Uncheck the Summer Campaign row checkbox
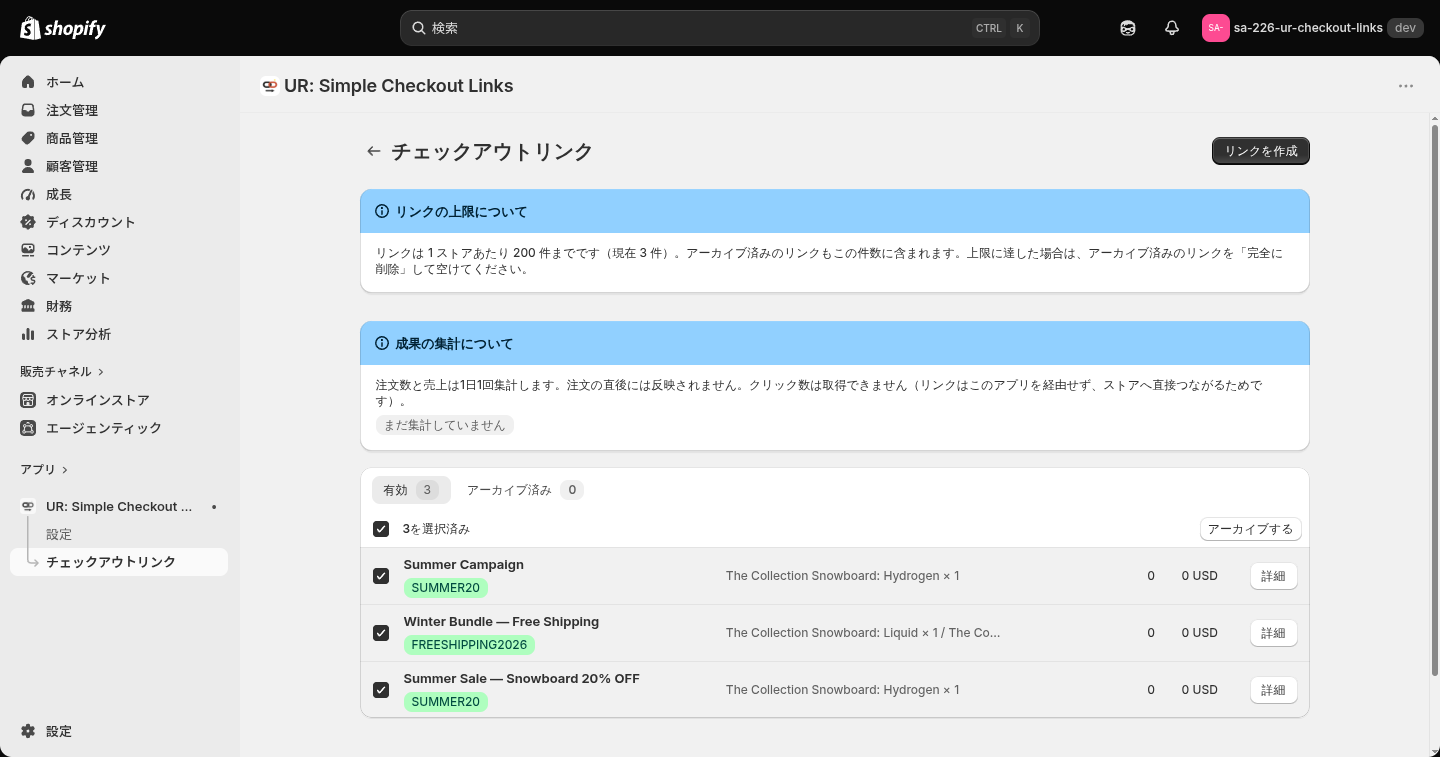 tap(381, 576)
